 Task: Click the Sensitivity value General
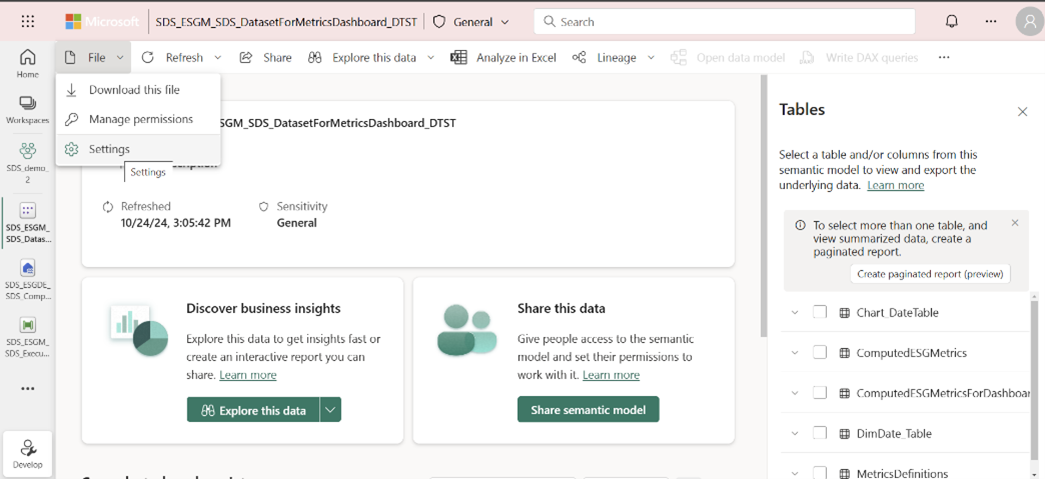[297, 223]
